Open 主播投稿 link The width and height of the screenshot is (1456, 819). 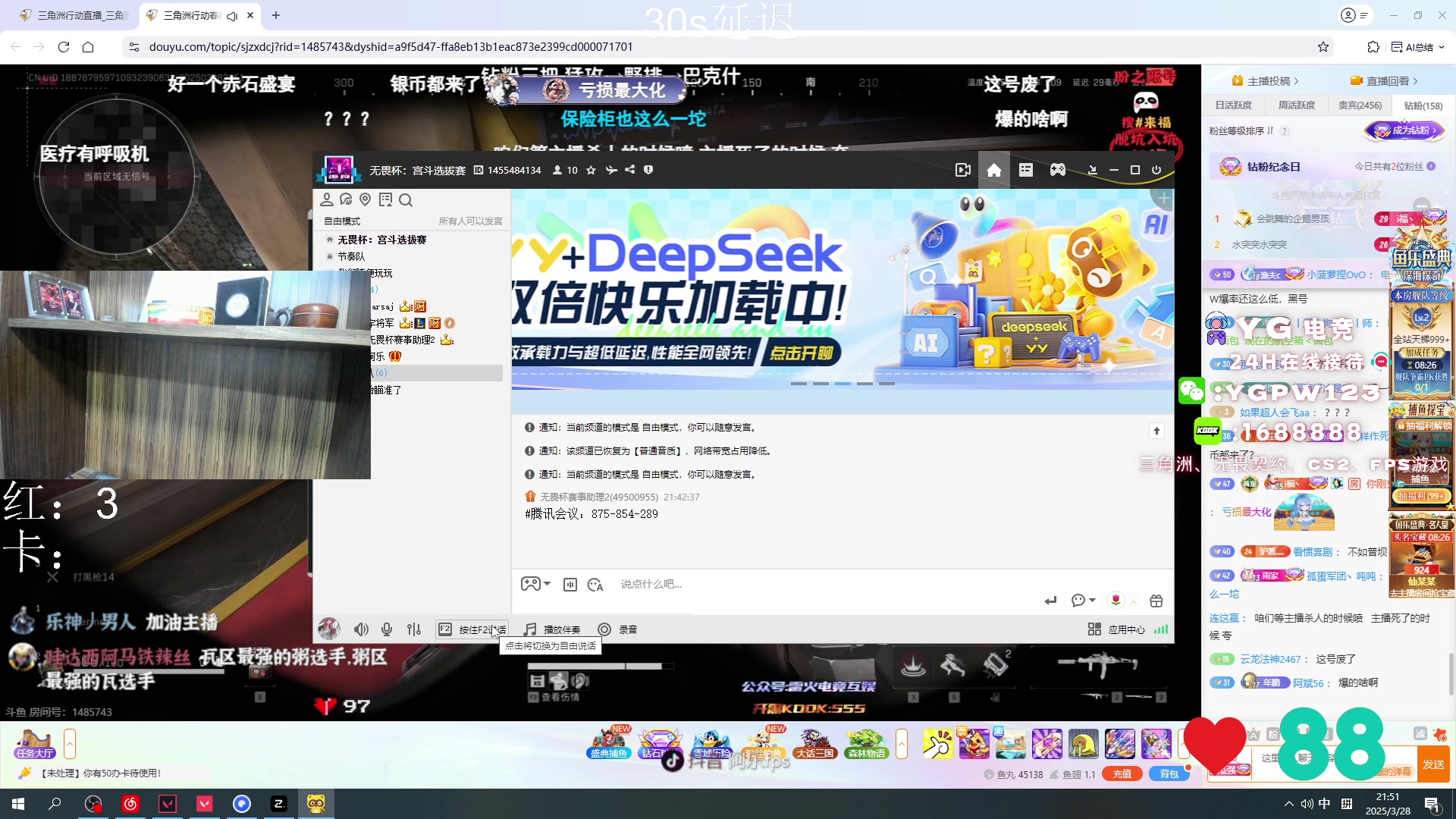(x=1265, y=81)
